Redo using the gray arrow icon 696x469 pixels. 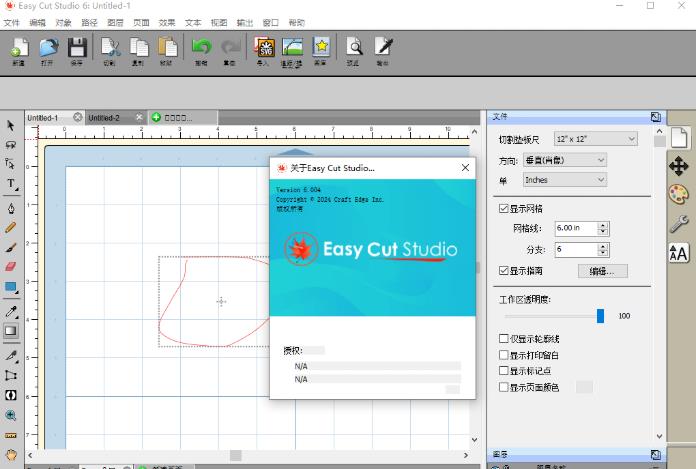click(x=230, y=51)
